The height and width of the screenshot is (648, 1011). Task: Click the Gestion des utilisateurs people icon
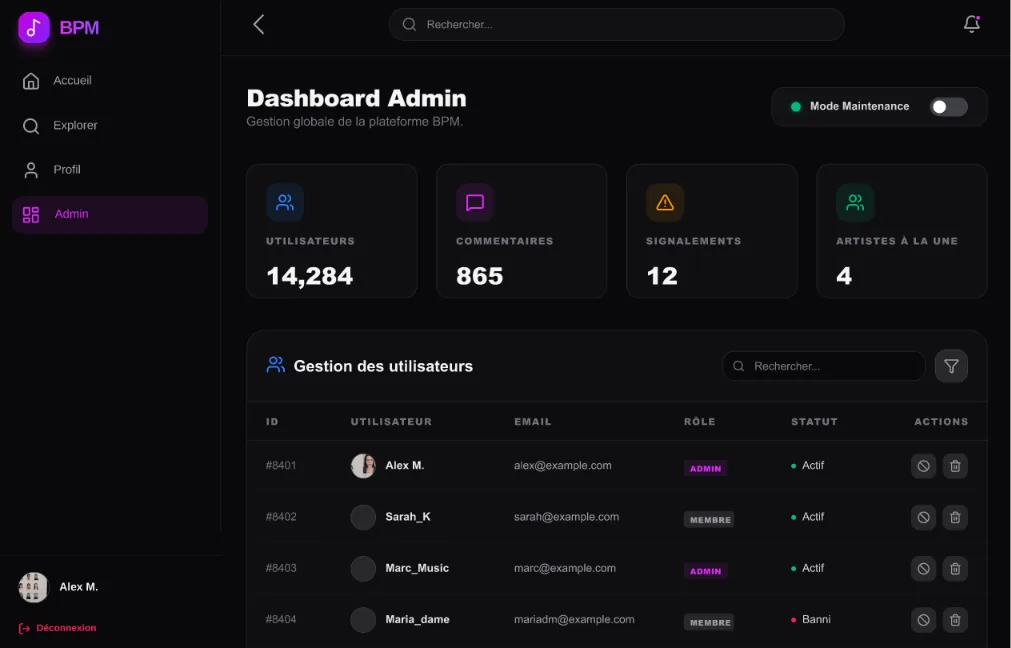pyautogui.click(x=275, y=365)
